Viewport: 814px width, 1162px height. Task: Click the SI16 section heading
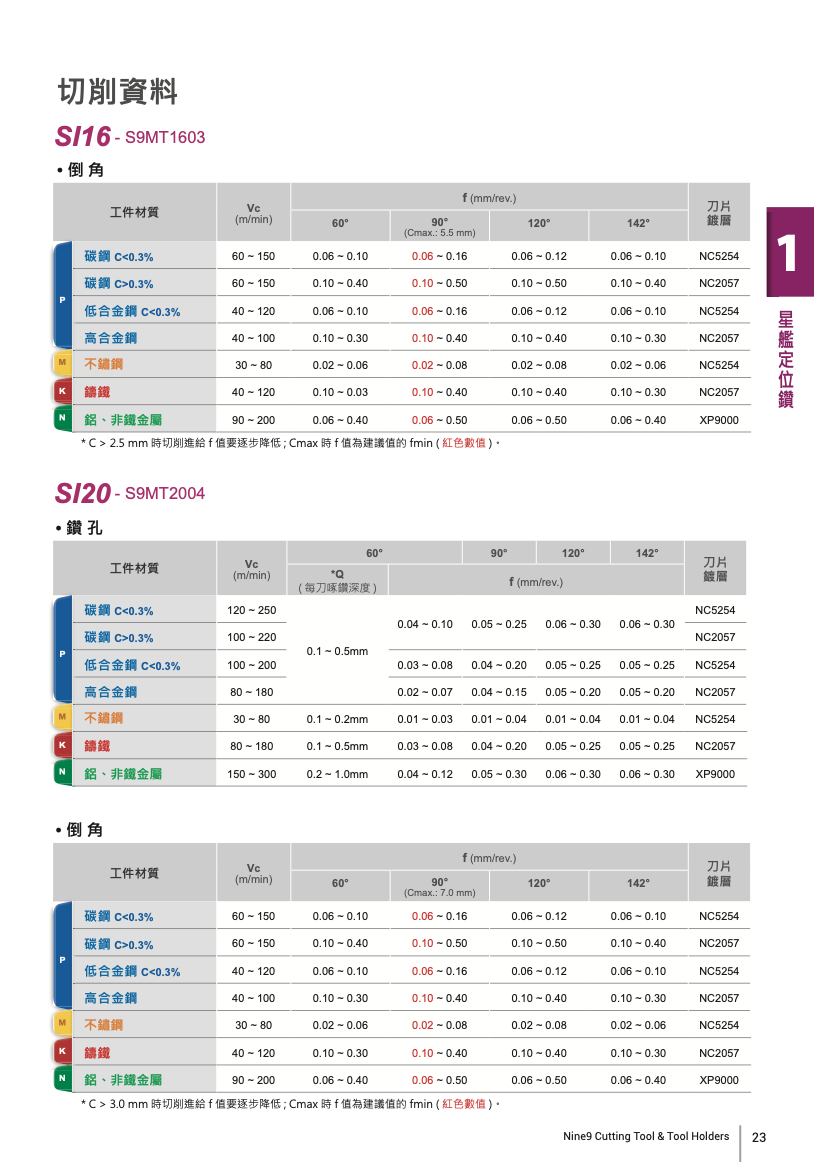(x=82, y=136)
